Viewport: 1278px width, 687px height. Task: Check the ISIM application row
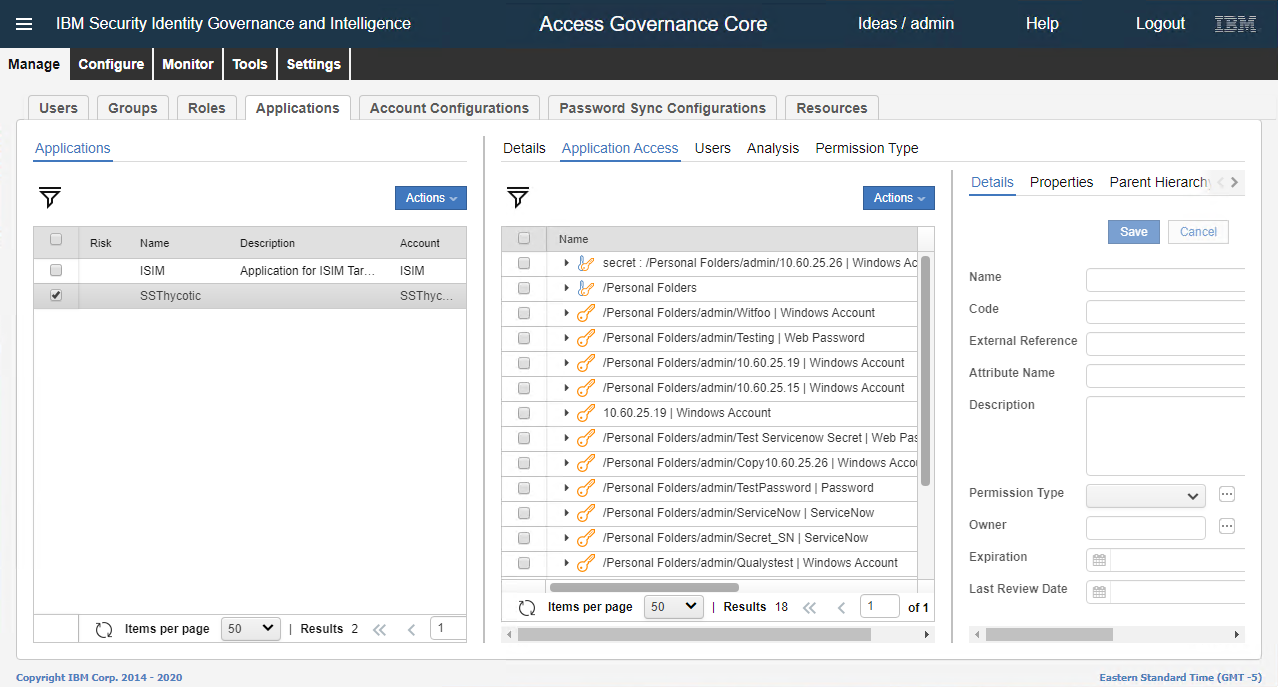(56, 270)
